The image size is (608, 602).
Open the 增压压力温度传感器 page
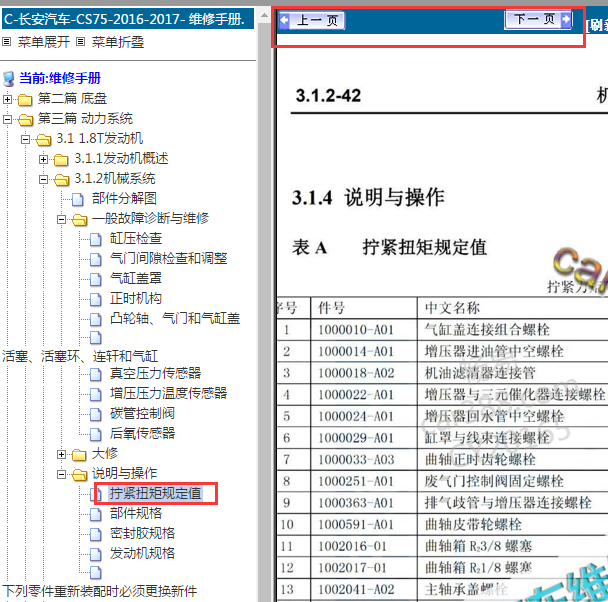pyautogui.click(x=168, y=393)
